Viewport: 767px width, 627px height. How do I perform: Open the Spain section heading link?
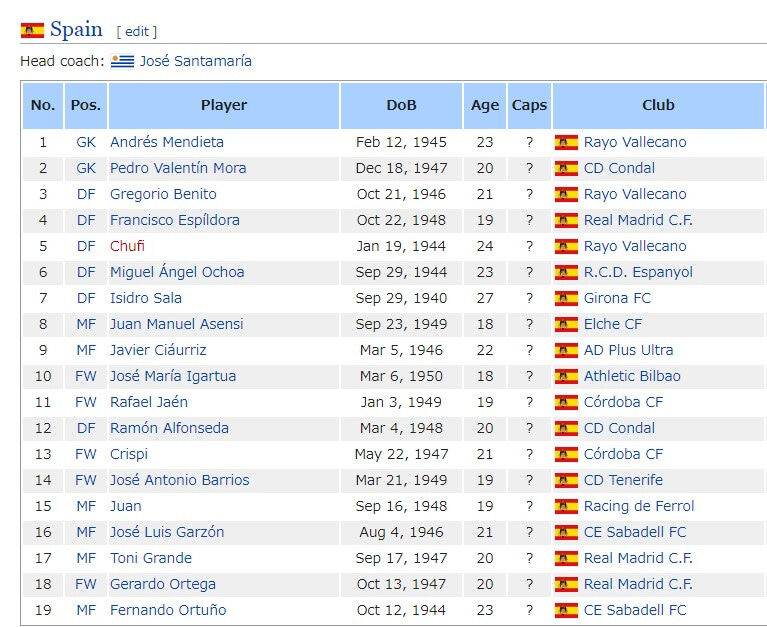pyautogui.click(x=76, y=29)
